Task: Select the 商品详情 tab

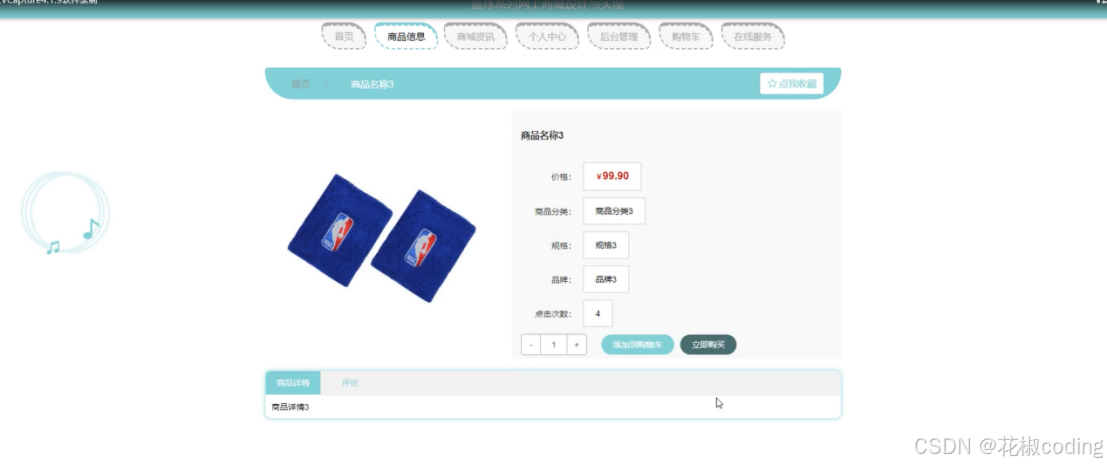Action: coord(293,383)
